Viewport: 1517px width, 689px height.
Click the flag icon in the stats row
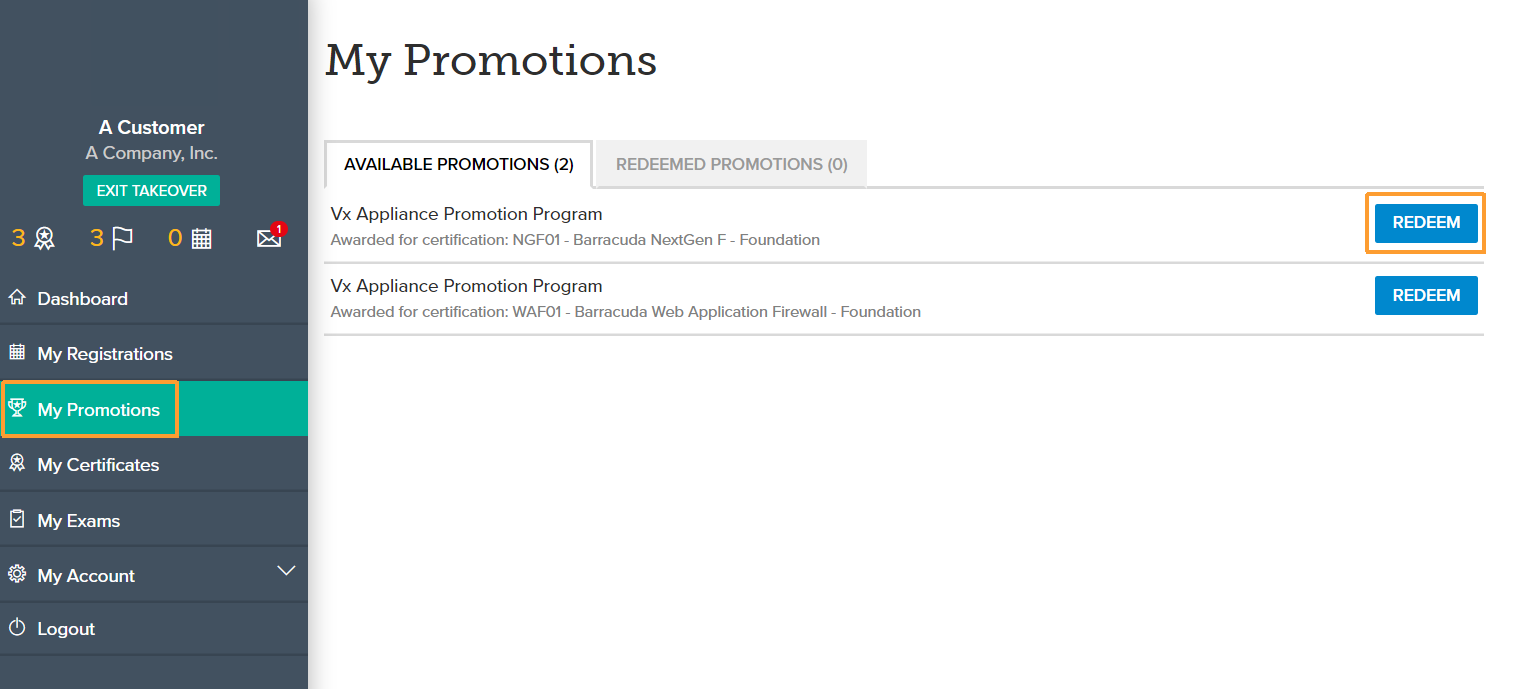pyautogui.click(x=122, y=238)
